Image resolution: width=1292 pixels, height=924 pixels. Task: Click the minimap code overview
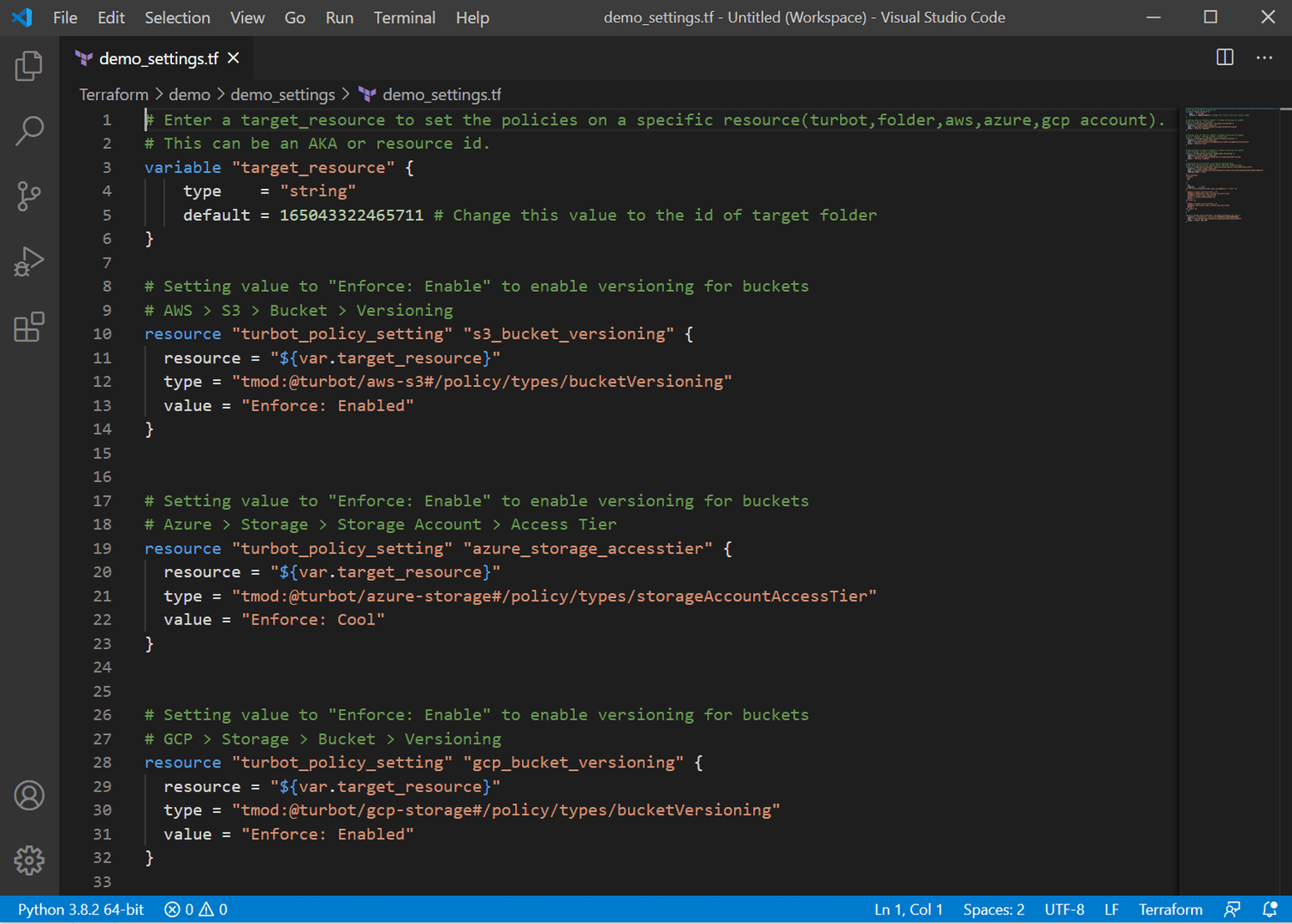pyautogui.click(x=1228, y=165)
